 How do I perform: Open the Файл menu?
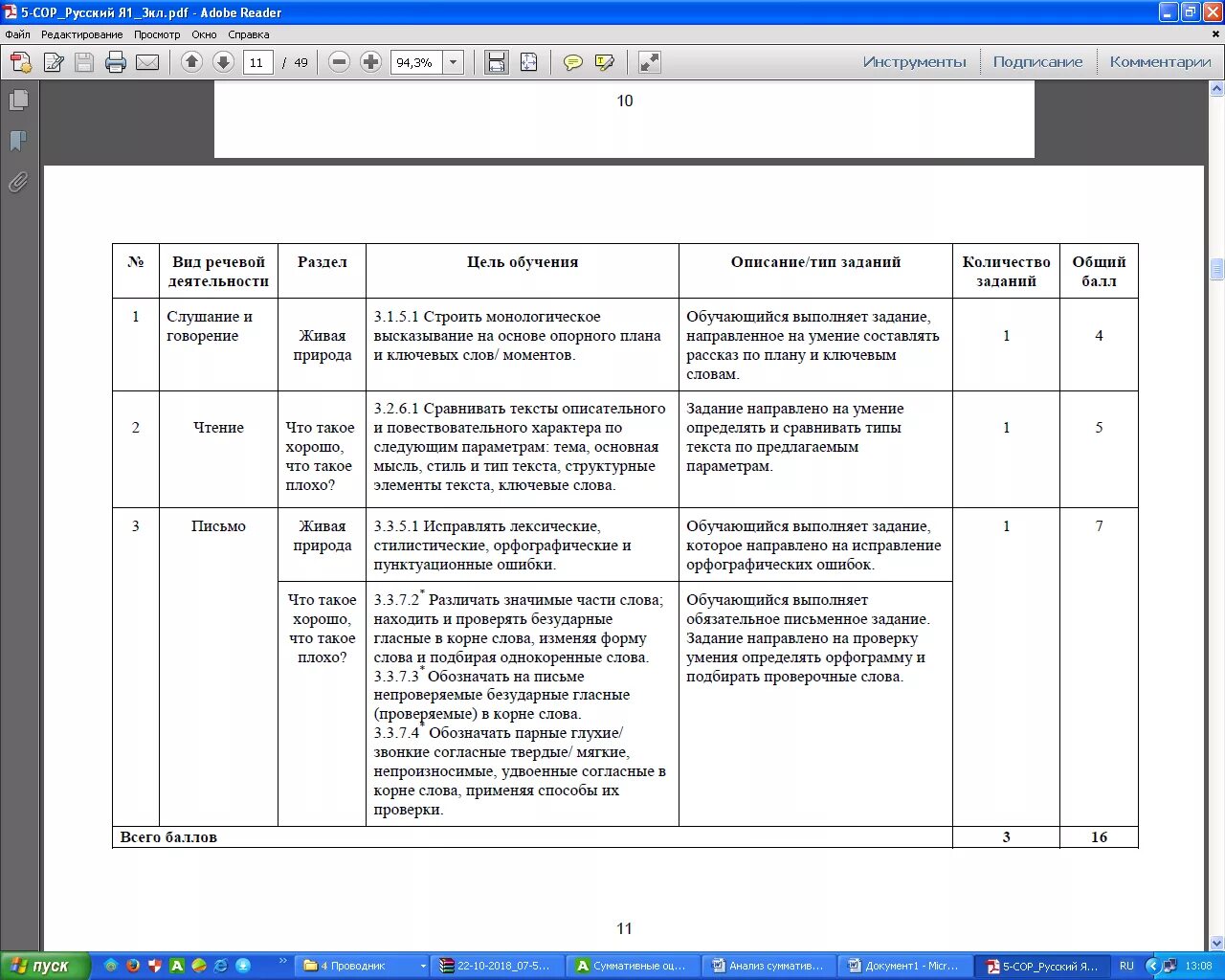pos(17,34)
